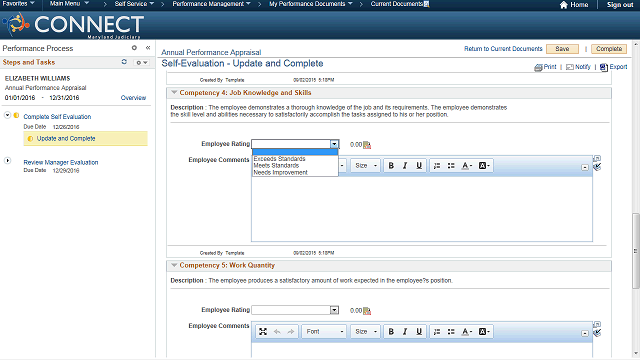Open the Competency 5 Employee Rating dropdown

pos(334,310)
